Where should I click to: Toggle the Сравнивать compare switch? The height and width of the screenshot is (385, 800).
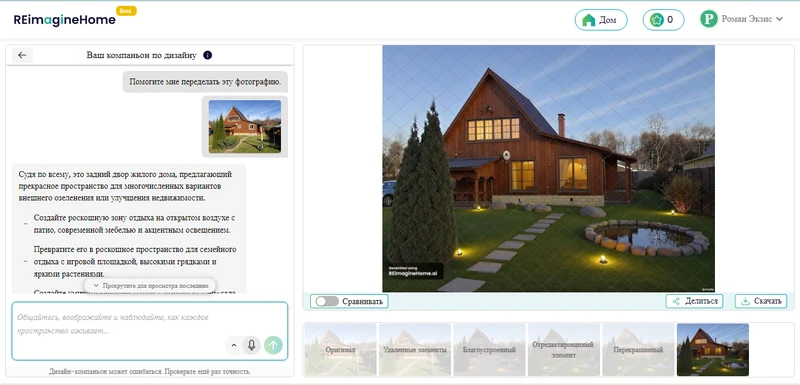click(327, 301)
